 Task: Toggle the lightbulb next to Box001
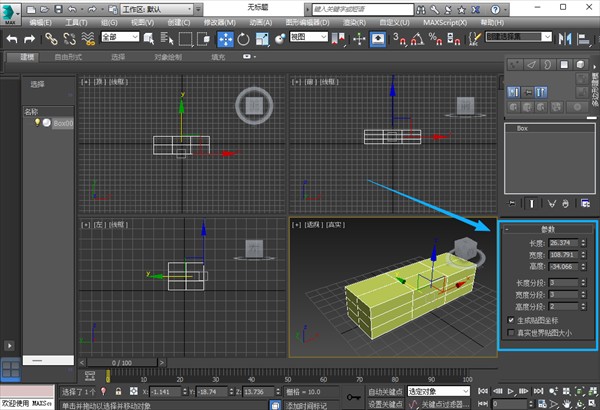tap(38, 122)
